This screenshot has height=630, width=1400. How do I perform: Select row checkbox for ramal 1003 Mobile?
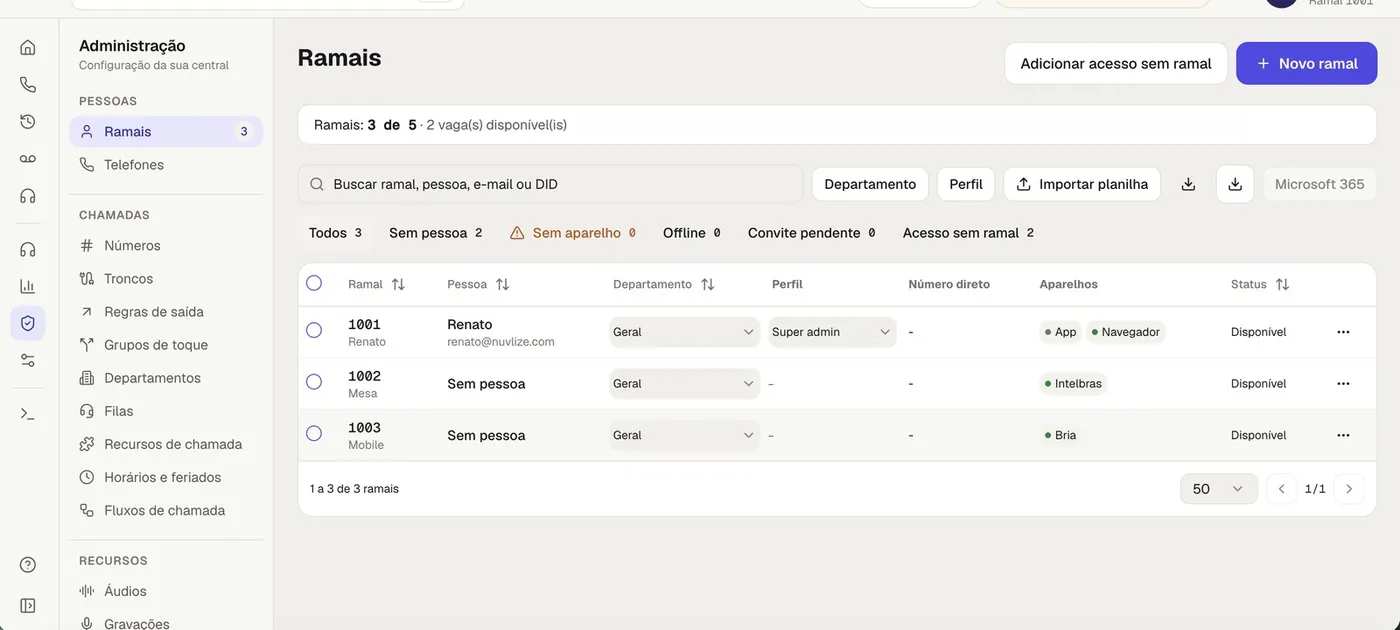(x=314, y=433)
